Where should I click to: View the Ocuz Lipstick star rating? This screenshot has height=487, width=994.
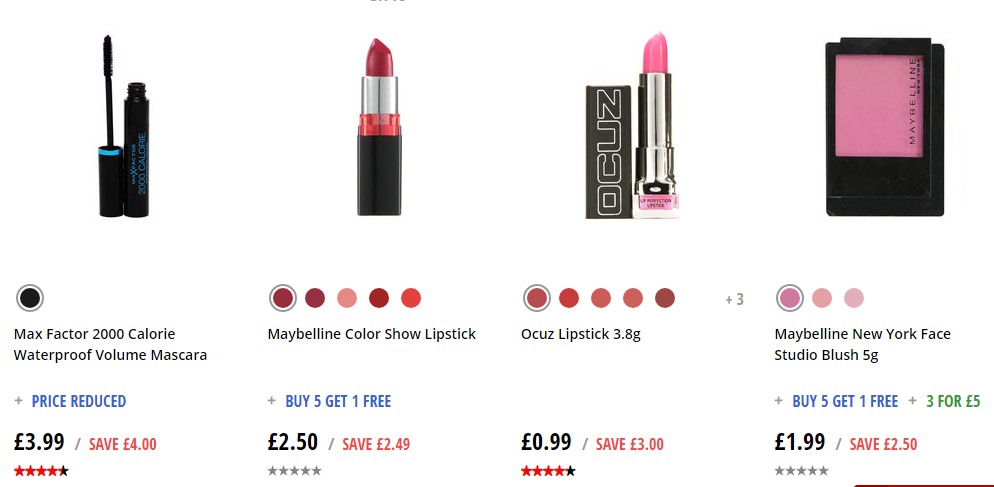point(548,471)
